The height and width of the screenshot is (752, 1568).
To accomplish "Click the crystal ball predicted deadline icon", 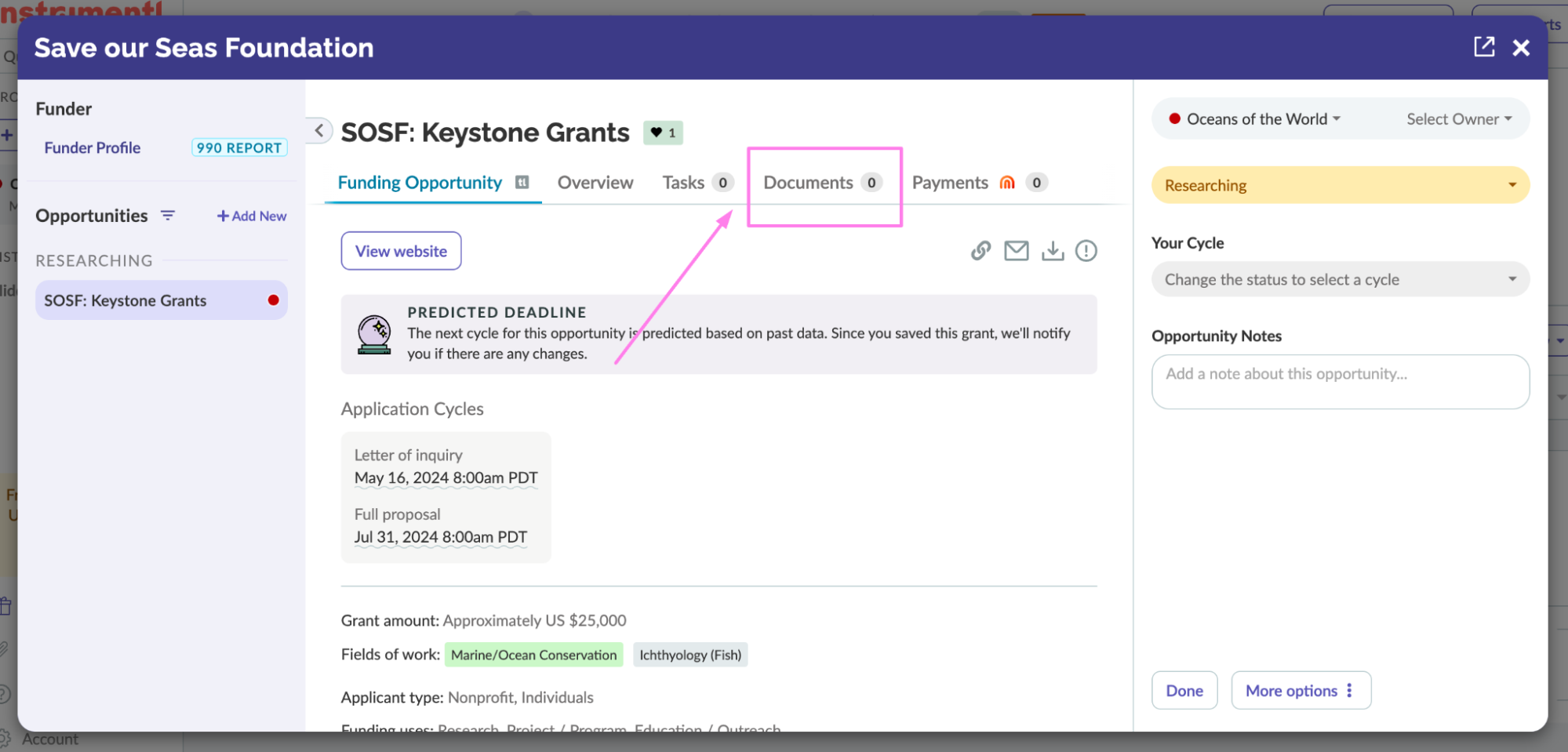I will (374, 334).
